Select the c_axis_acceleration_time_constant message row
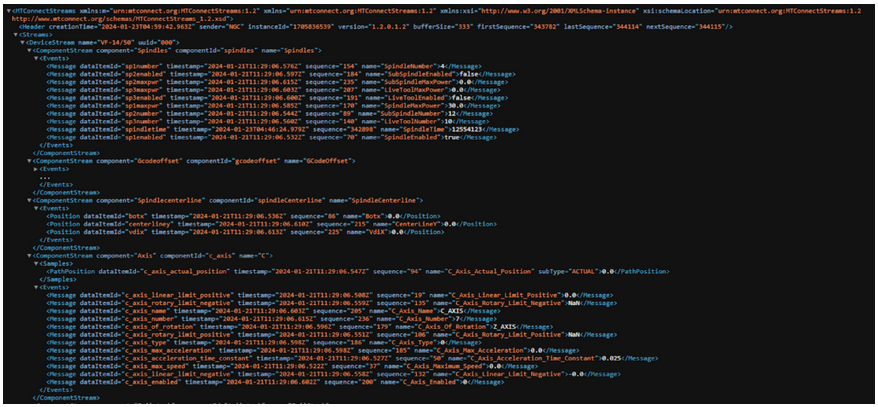This screenshot has width=878, height=407. click(352, 358)
